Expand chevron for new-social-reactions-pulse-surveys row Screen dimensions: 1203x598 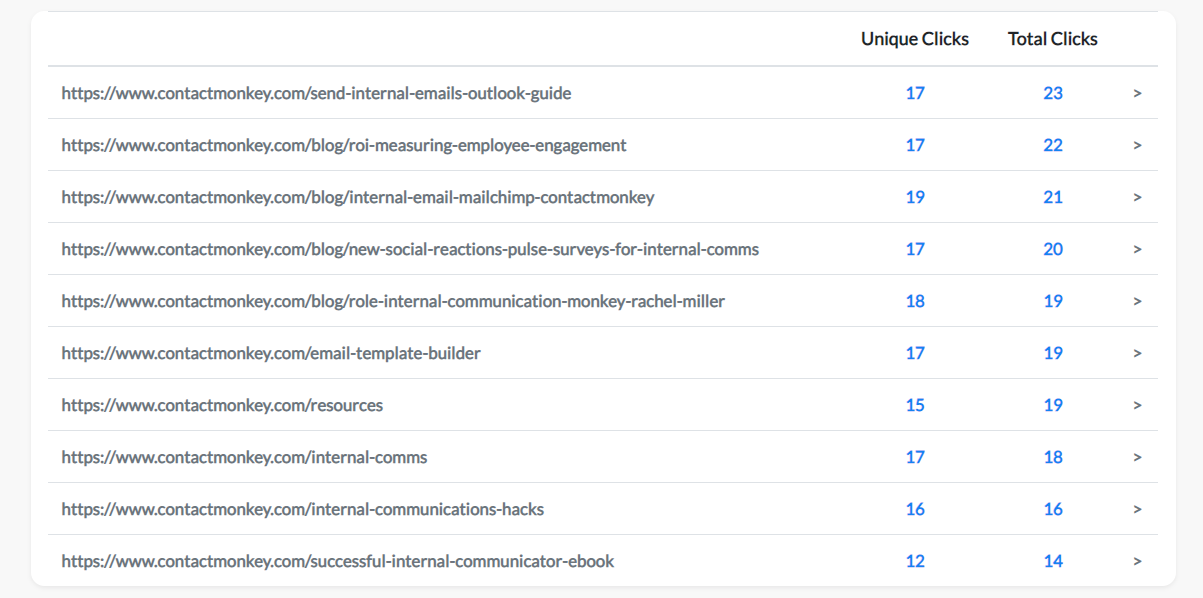(x=1137, y=249)
